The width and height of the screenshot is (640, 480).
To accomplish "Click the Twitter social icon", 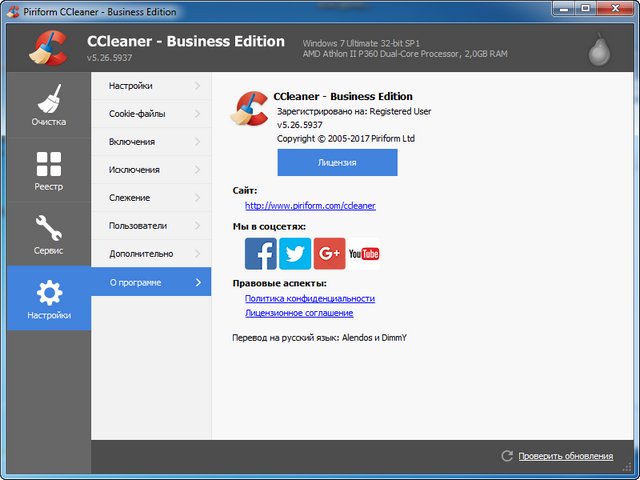I will 295,253.
